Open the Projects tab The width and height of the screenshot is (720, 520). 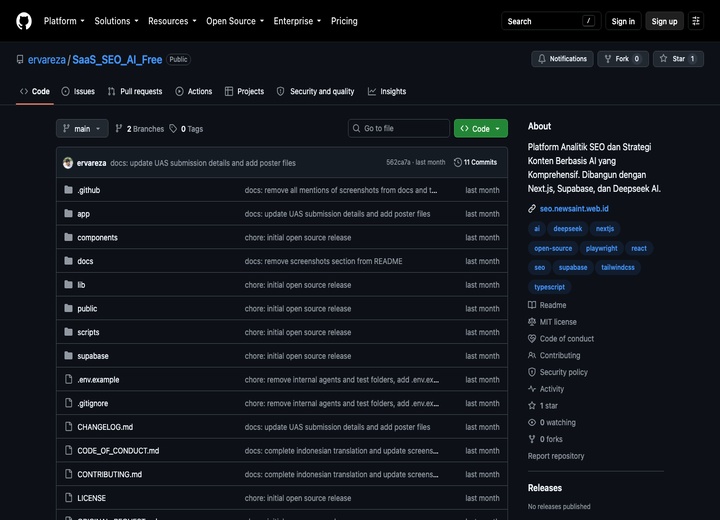[x=244, y=91]
